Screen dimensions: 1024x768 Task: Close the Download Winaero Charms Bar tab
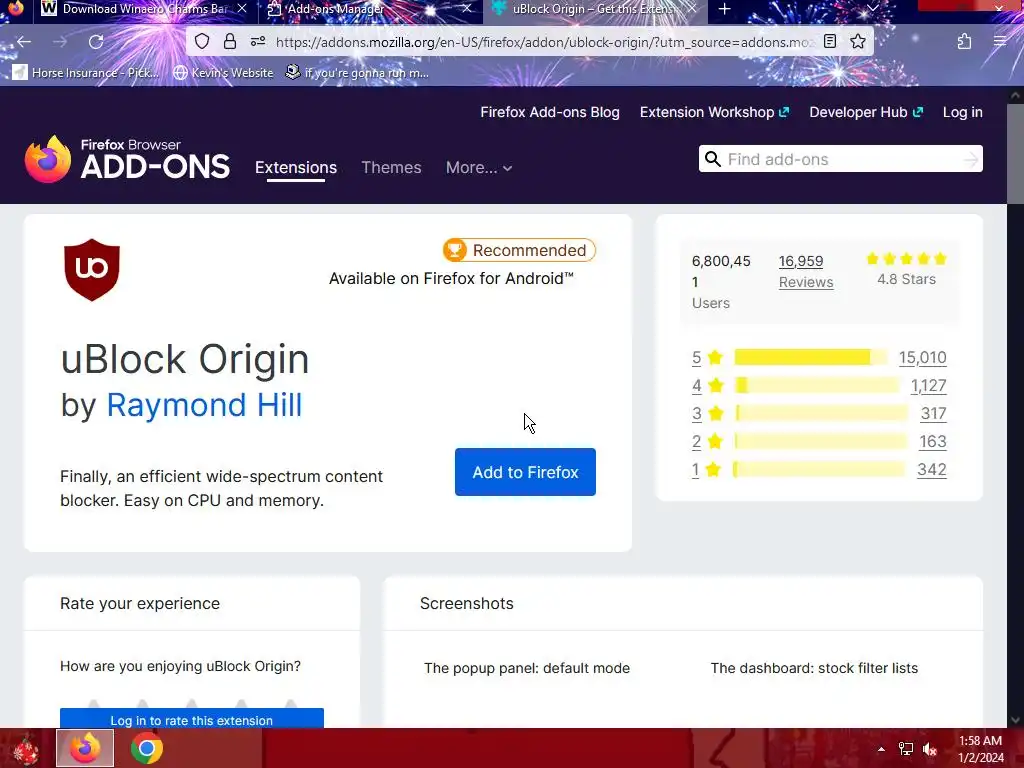(x=242, y=8)
